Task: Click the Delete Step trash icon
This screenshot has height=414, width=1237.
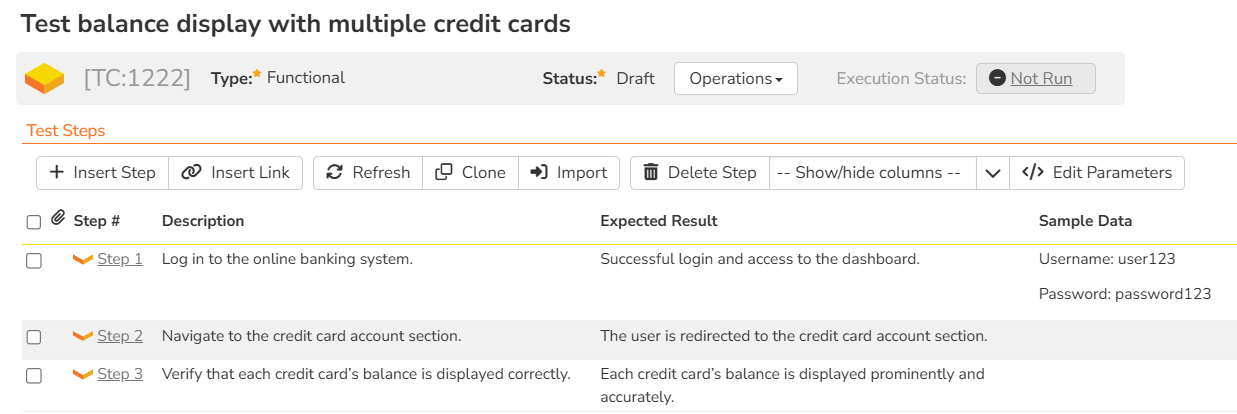Action: [x=651, y=173]
